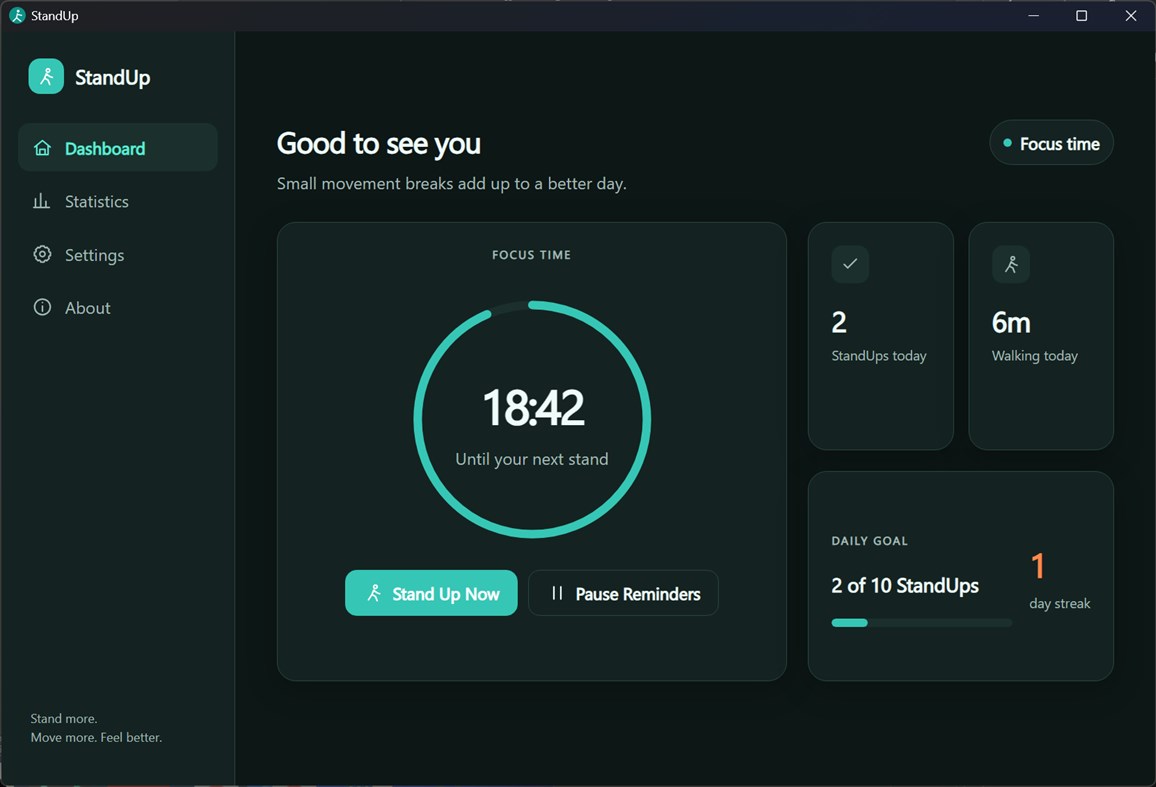Maximize the StandUp window
1156x787 pixels.
coord(1082,15)
